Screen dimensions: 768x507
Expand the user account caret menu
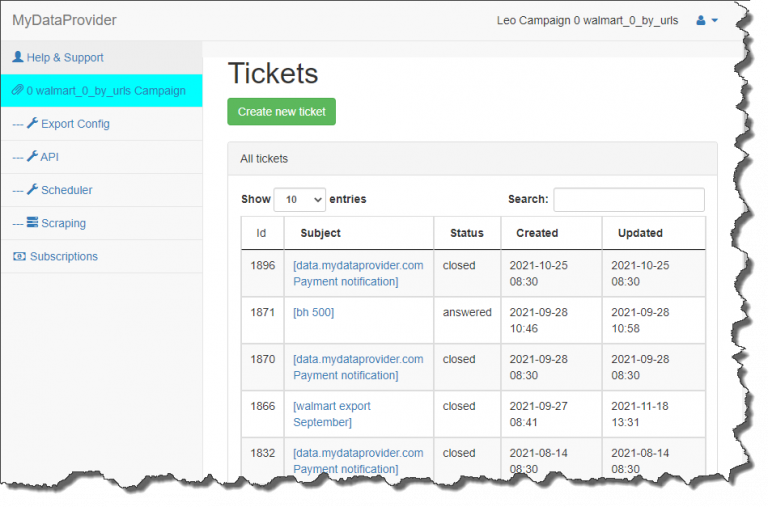[x=715, y=21]
